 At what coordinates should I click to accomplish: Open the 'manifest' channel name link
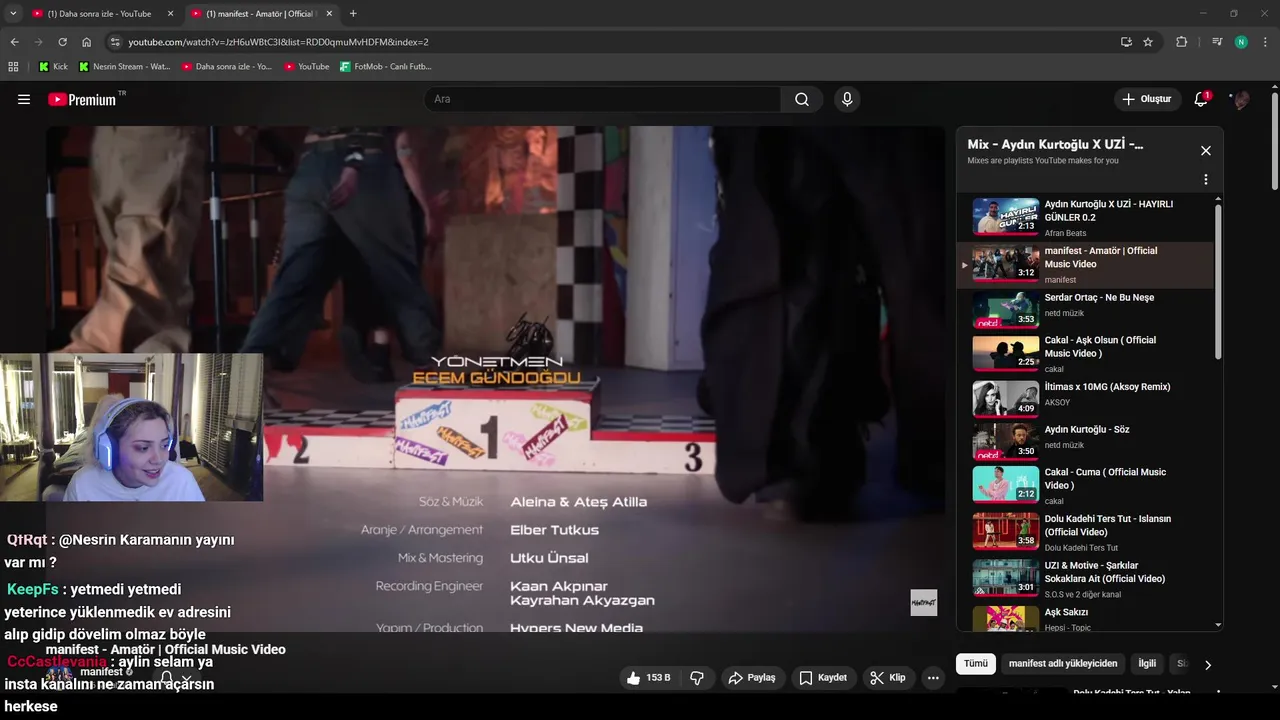[x=100, y=672]
